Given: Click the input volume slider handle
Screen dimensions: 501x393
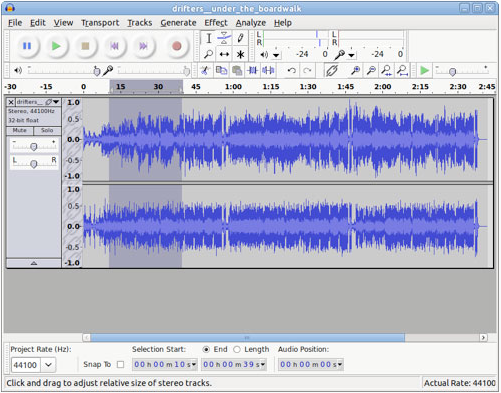Looking at the screenshot, I should [x=186, y=71].
